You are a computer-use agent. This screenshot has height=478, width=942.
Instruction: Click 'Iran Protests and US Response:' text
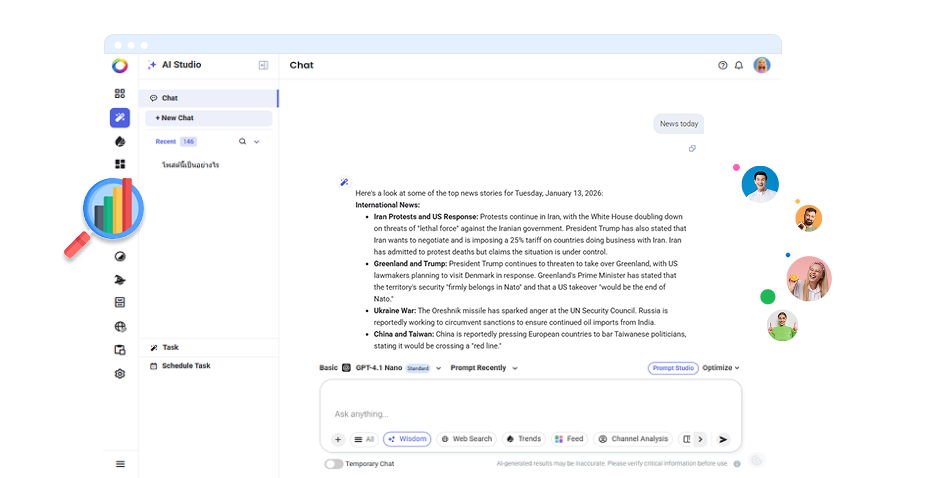pyautogui.click(x=426, y=217)
